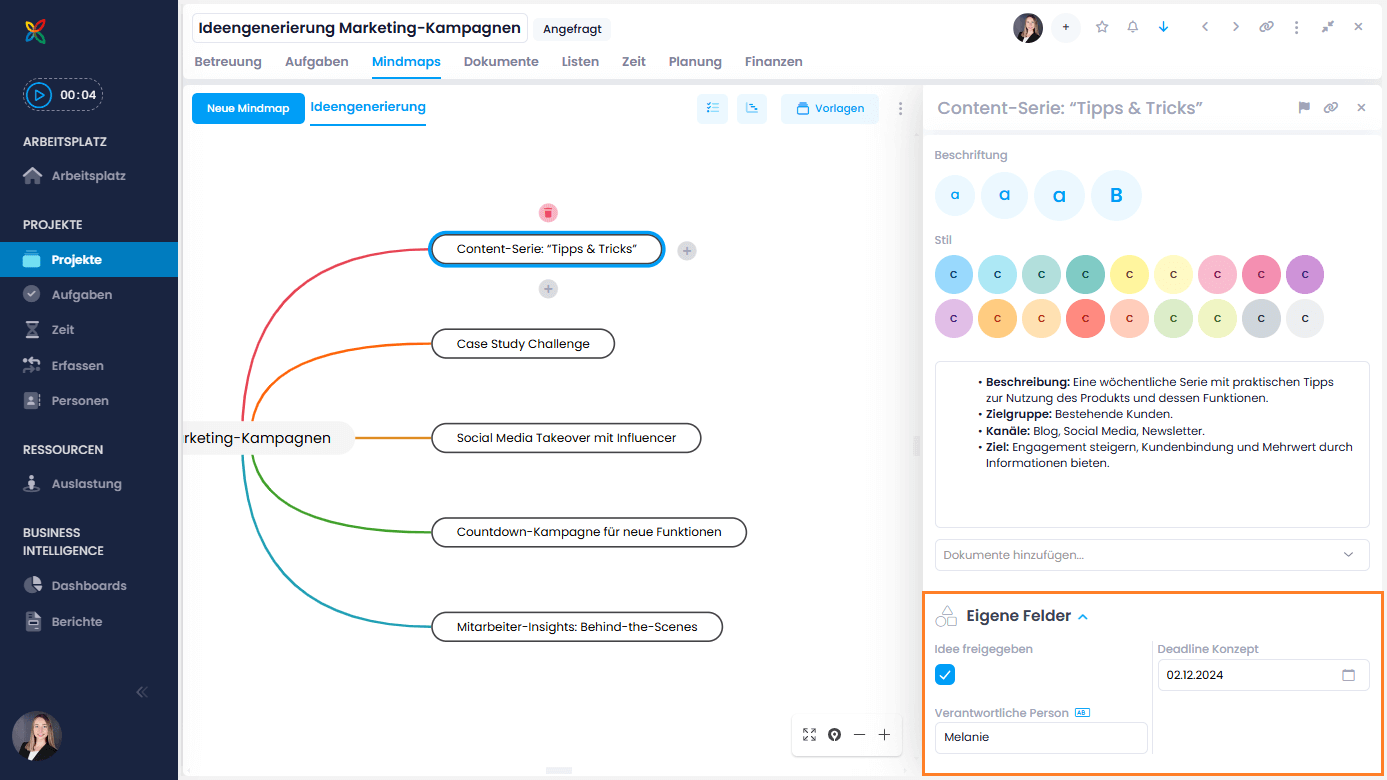Click the favorite star at the top
This screenshot has height=780, width=1387.
tap(1101, 27)
